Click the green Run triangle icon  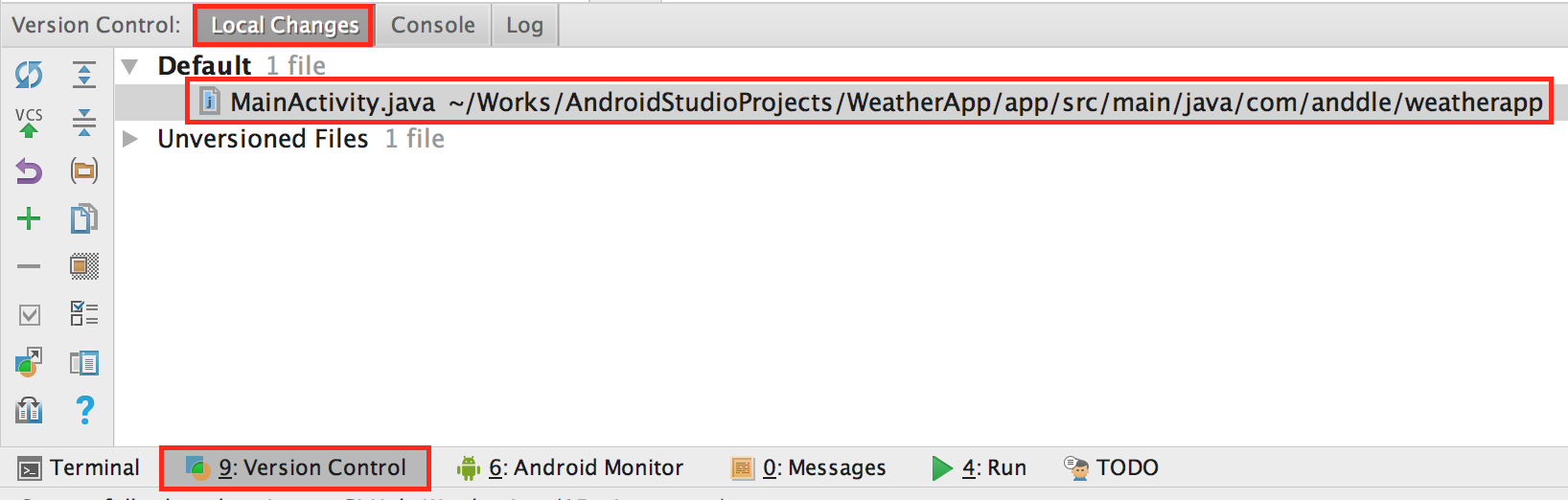click(942, 468)
